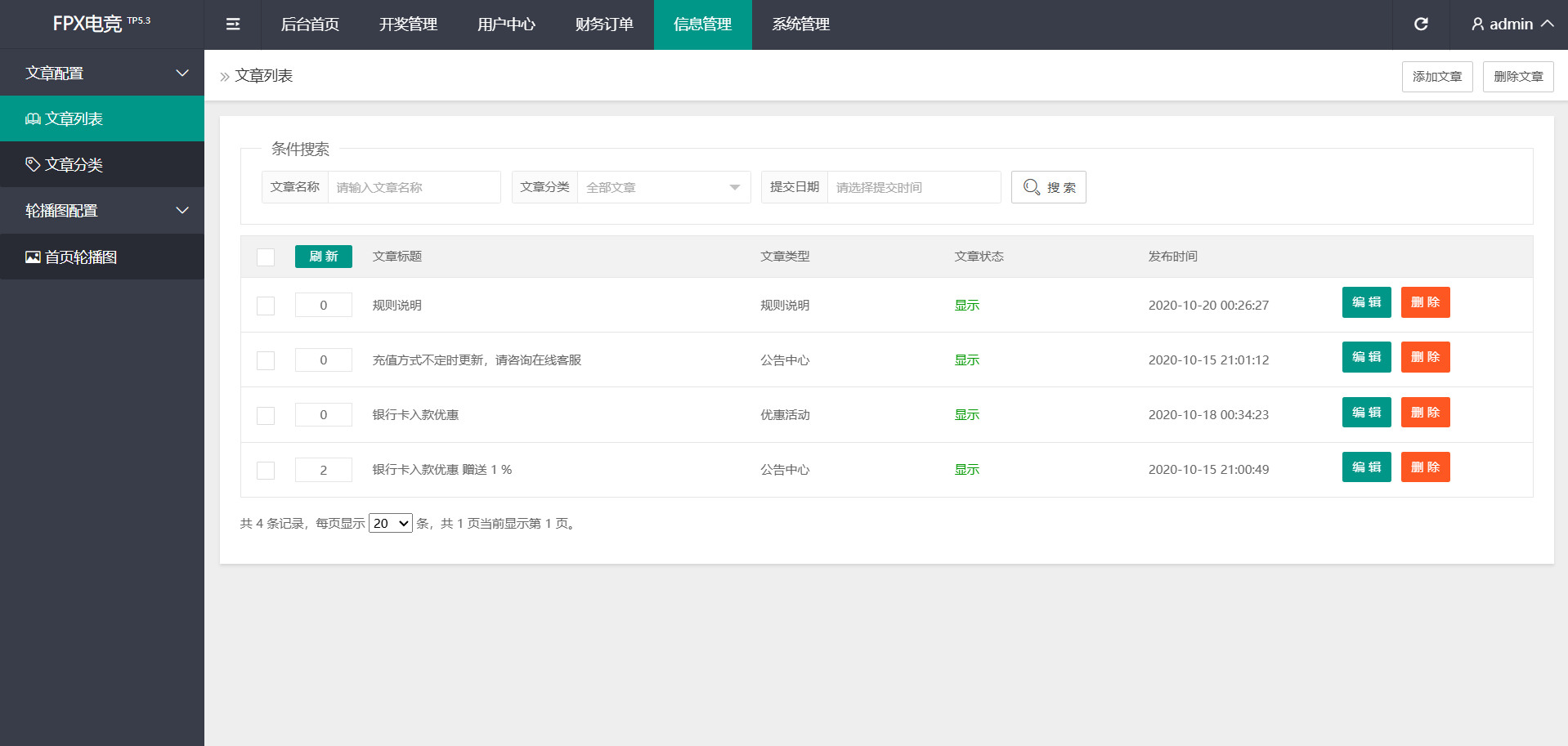This screenshot has width=1568, height=746.
Task: Click 显示 status of 赠送 1 % row
Action: [x=967, y=470]
